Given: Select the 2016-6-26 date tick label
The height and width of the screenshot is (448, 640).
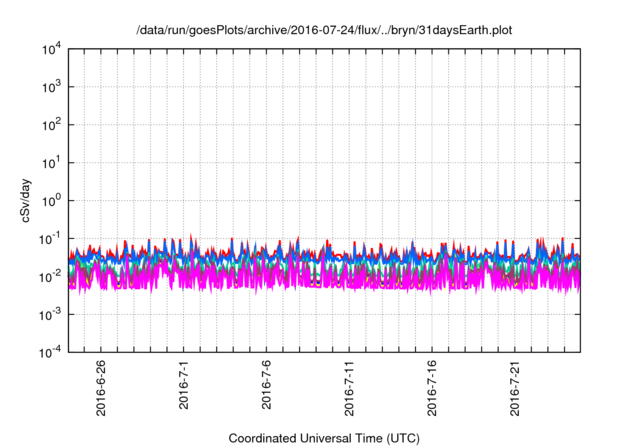Looking at the screenshot, I should point(101,388).
